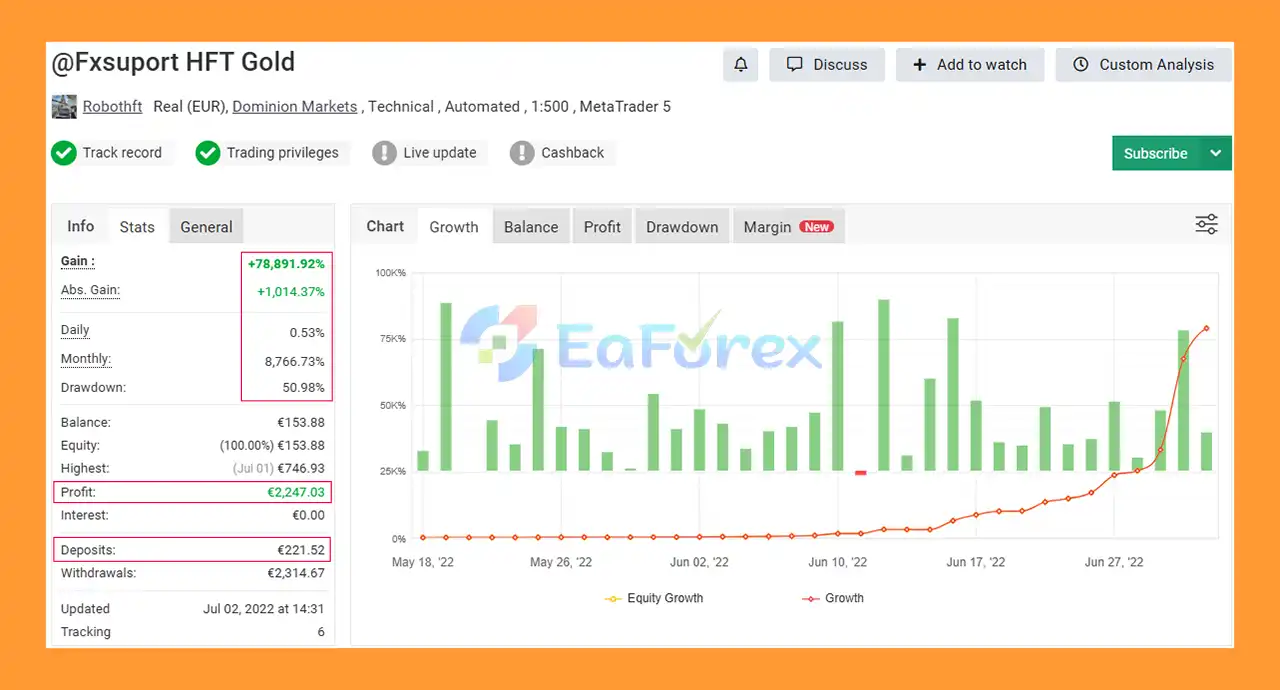Open Custom Analysis
The height and width of the screenshot is (690, 1280).
1144,65
